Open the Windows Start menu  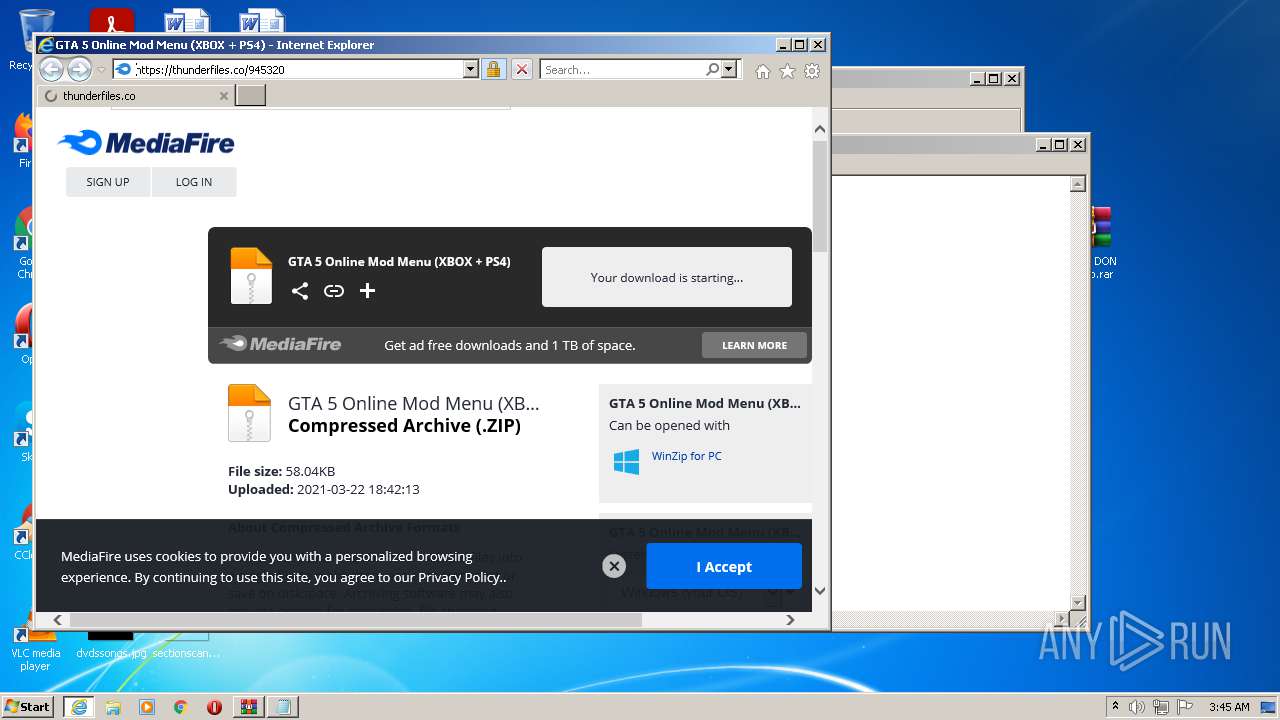28,706
